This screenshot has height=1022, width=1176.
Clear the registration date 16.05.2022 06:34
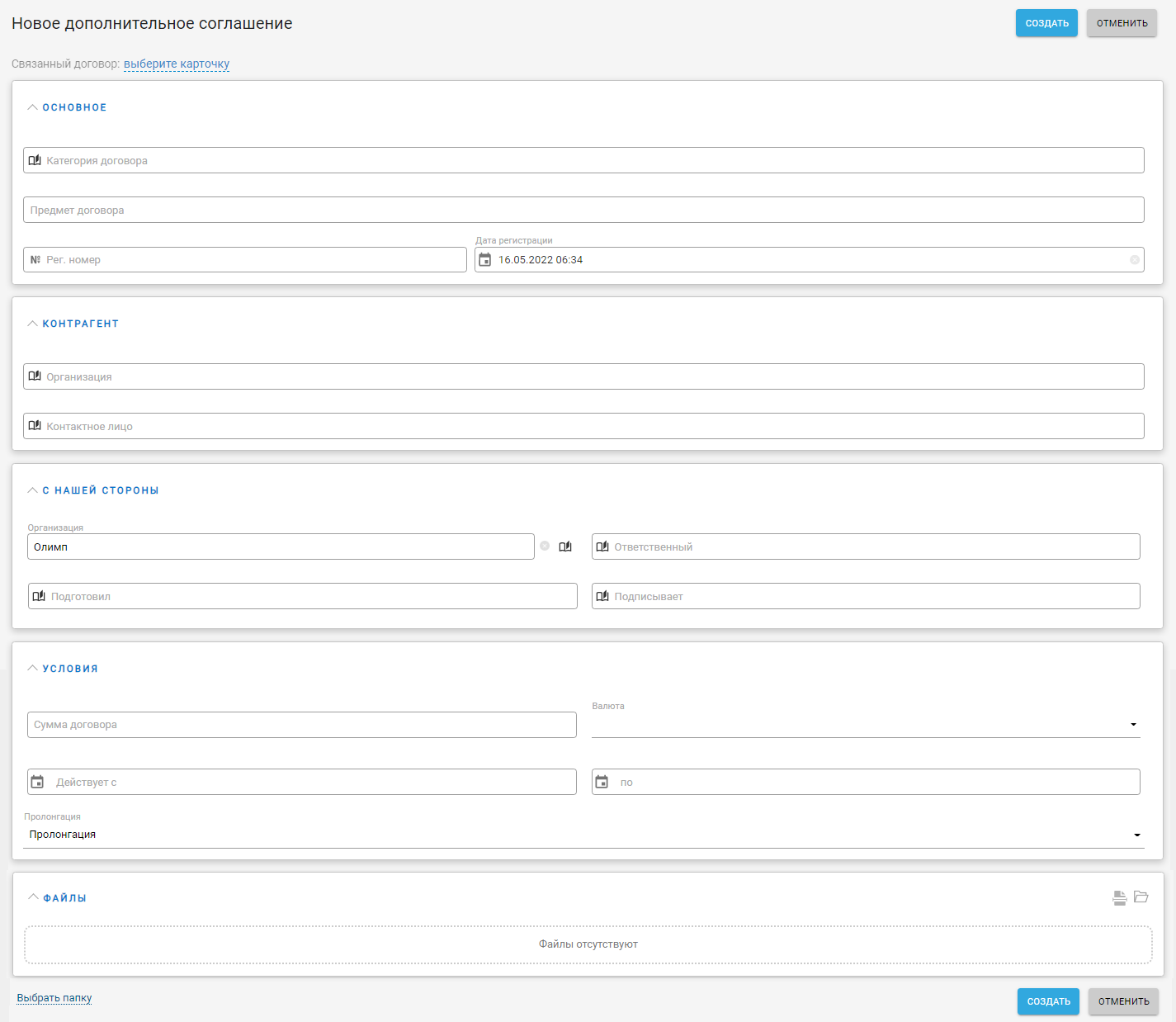(1135, 259)
